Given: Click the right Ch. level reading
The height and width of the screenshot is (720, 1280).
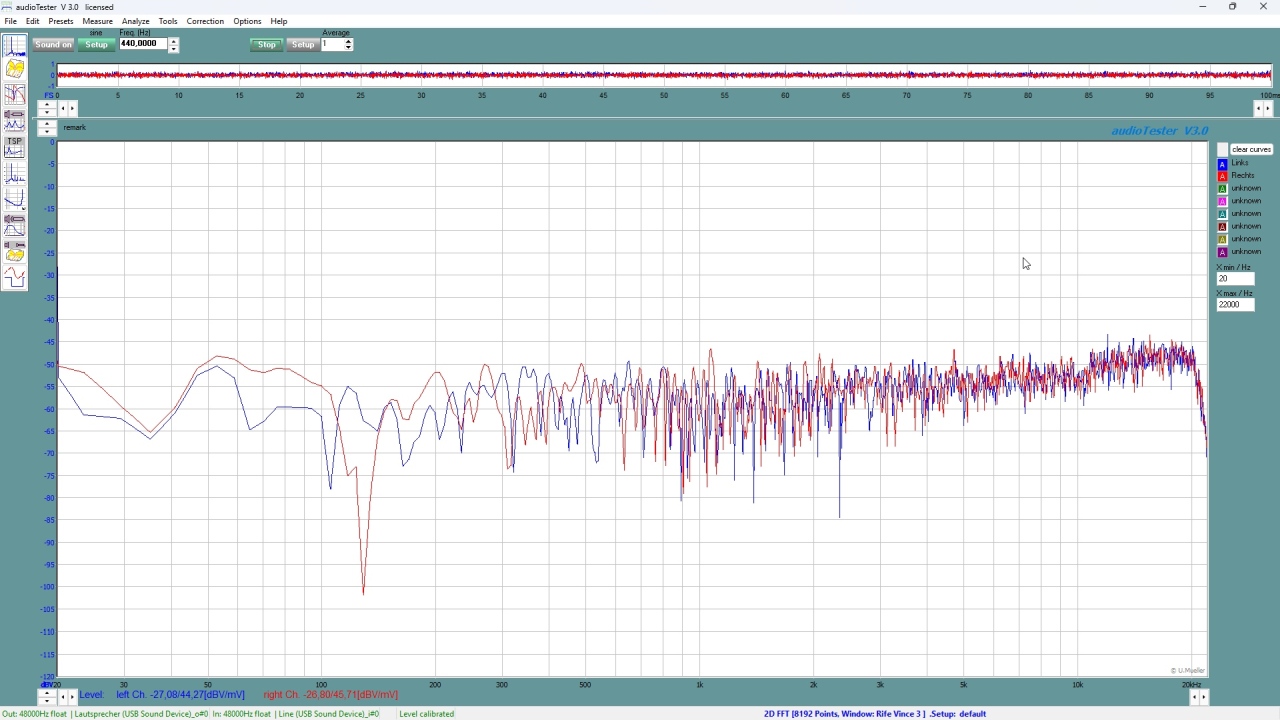Looking at the screenshot, I should tap(331, 695).
